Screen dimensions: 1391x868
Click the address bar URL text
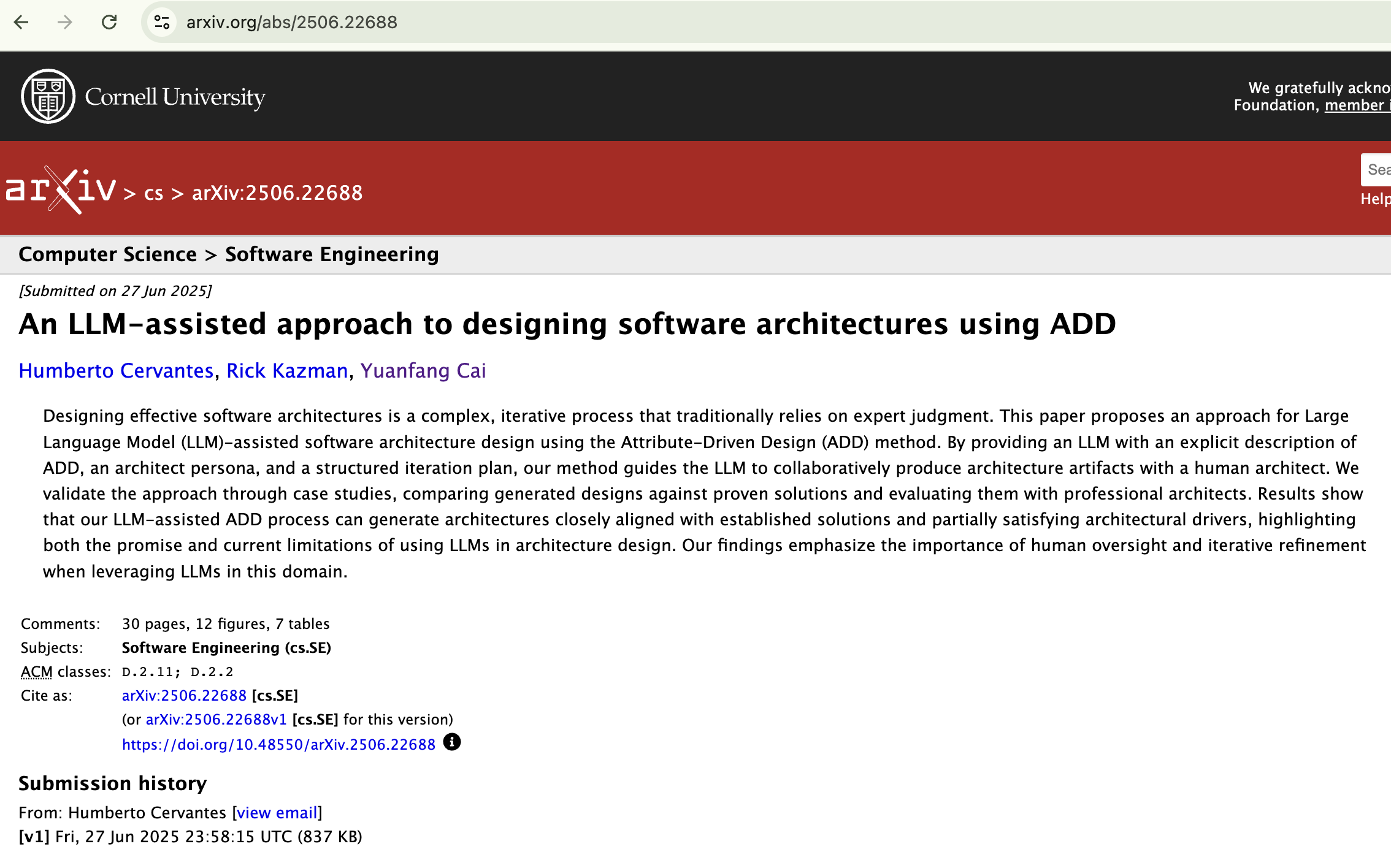[291, 23]
